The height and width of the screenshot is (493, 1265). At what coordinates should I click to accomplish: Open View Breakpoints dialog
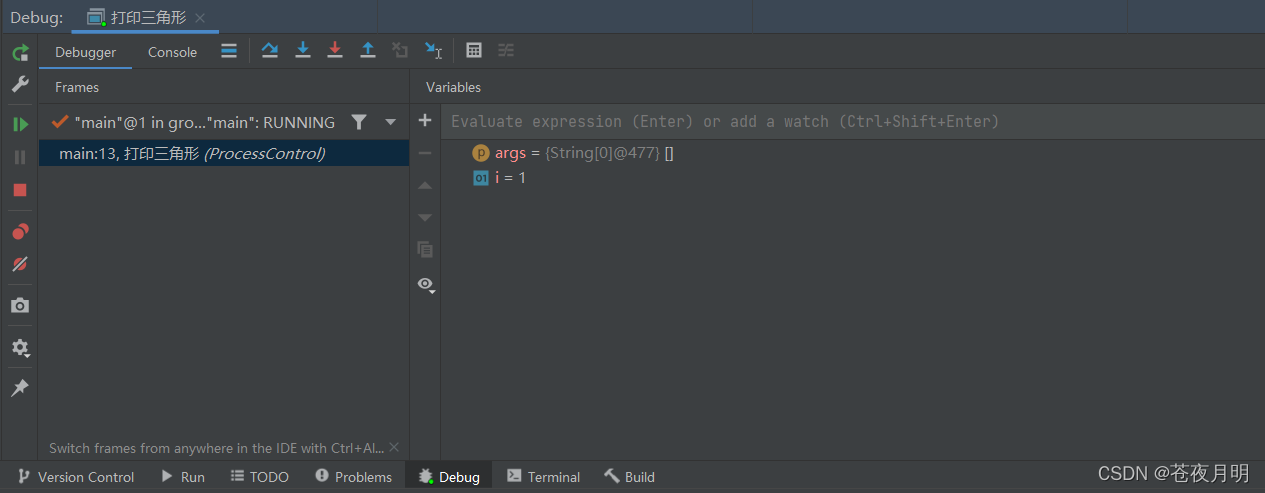tap(20, 231)
